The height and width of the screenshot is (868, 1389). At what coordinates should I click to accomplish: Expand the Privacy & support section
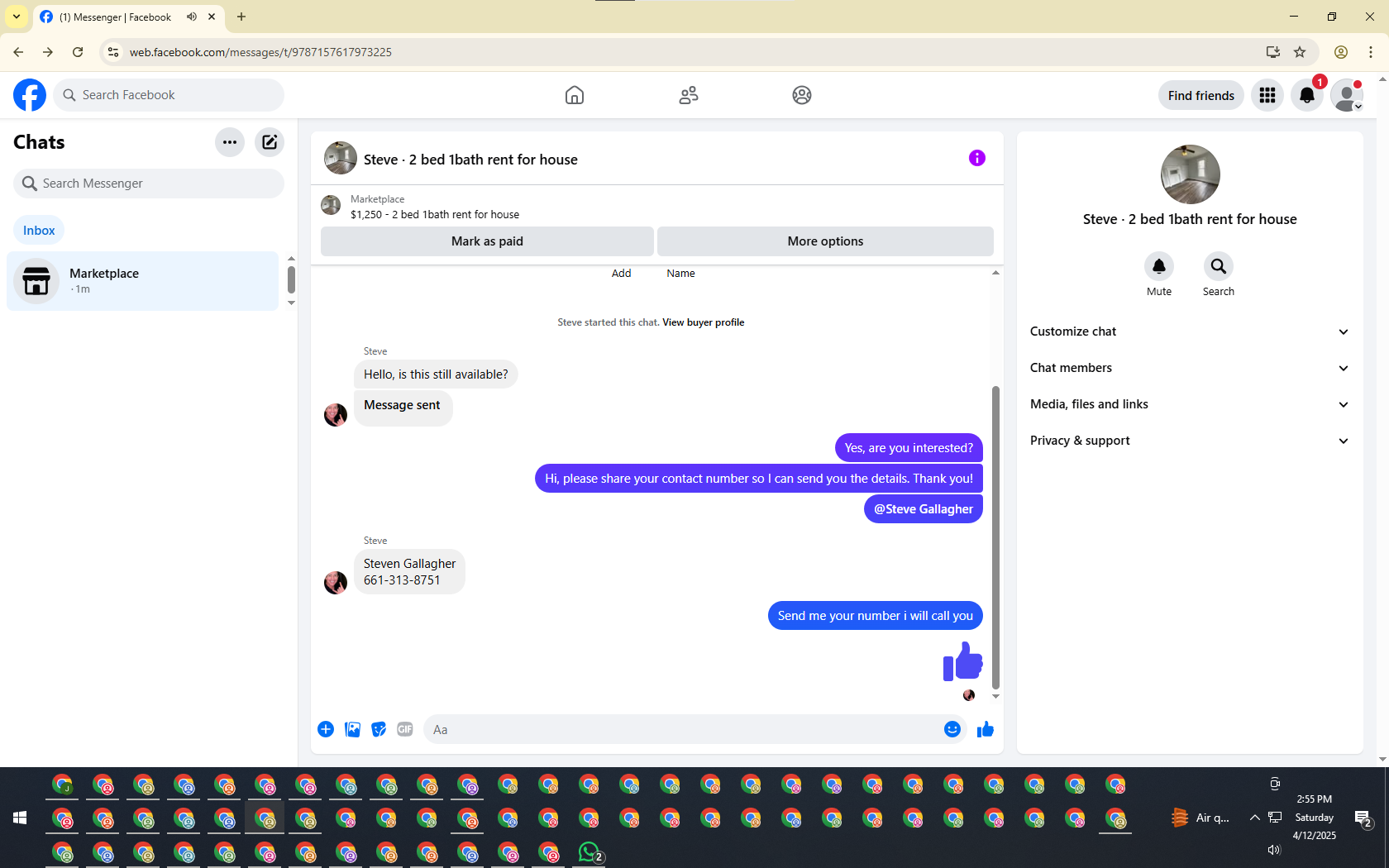(x=1190, y=441)
